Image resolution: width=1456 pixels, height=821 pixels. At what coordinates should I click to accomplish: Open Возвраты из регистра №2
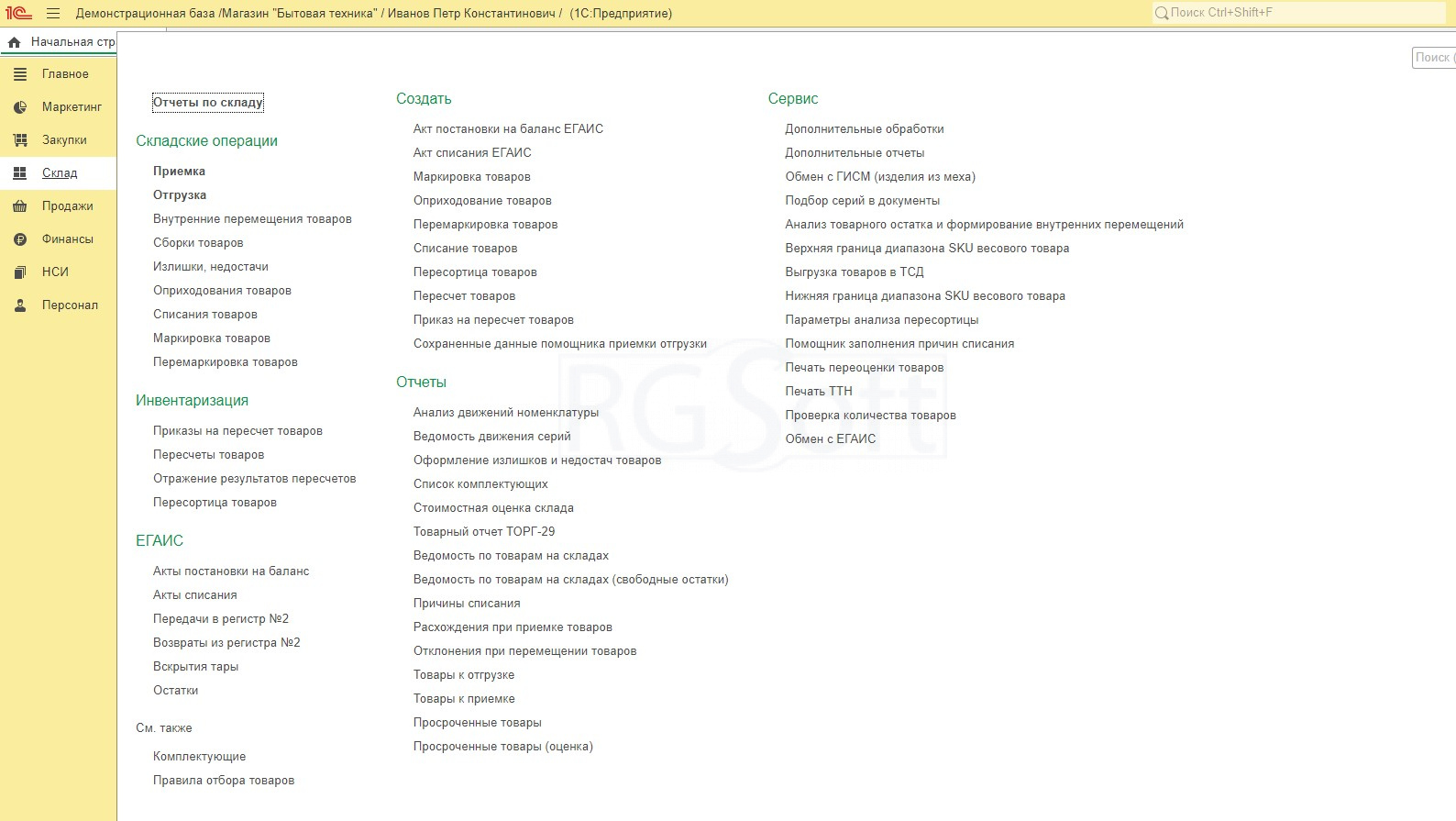(x=226, y=643)
